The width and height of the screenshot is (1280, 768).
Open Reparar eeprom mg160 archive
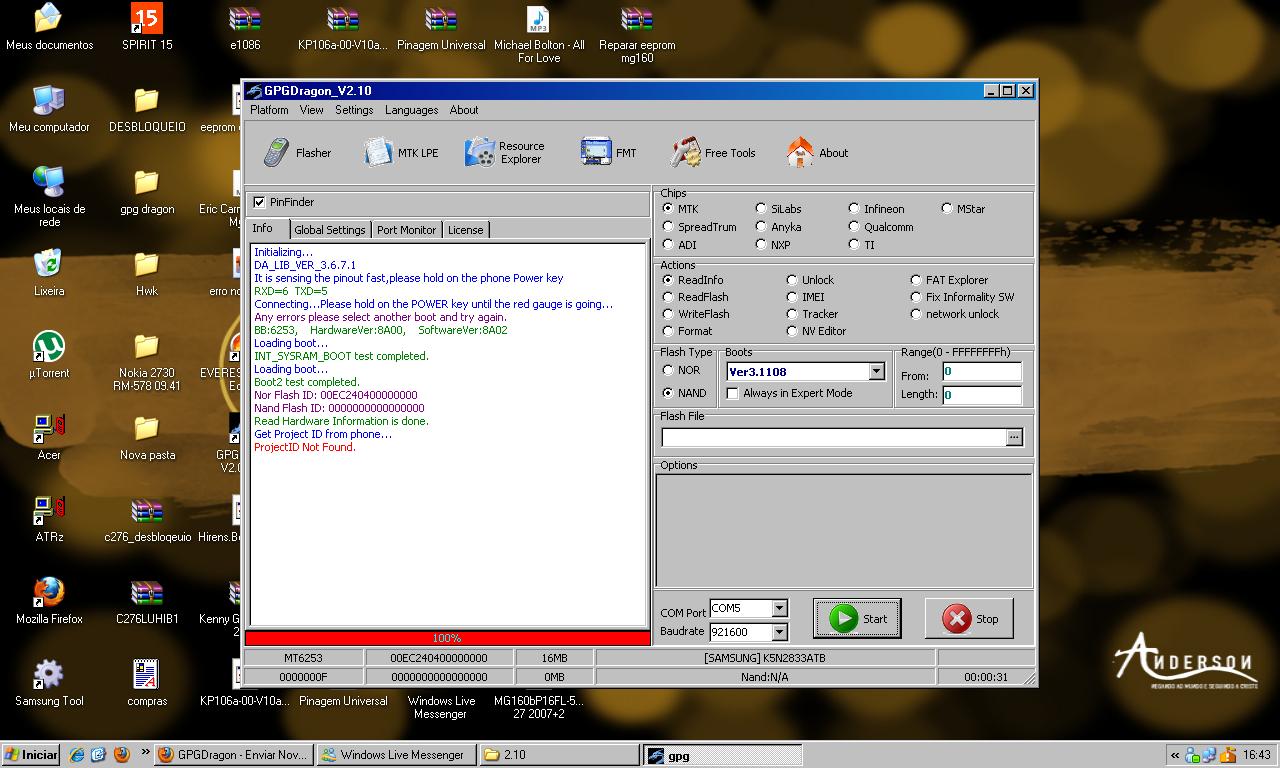637,35
